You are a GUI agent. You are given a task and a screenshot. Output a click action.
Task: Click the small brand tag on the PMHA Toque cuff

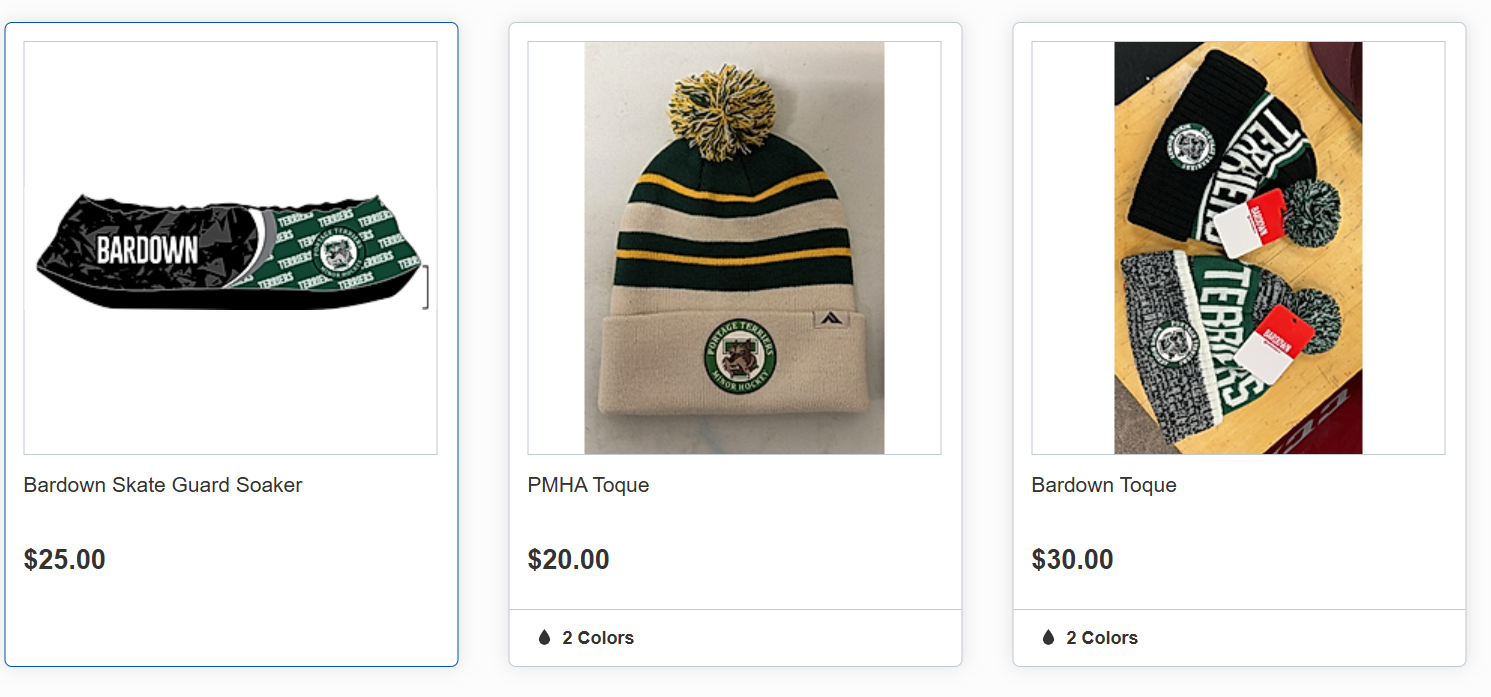click(x=828, y=319)
